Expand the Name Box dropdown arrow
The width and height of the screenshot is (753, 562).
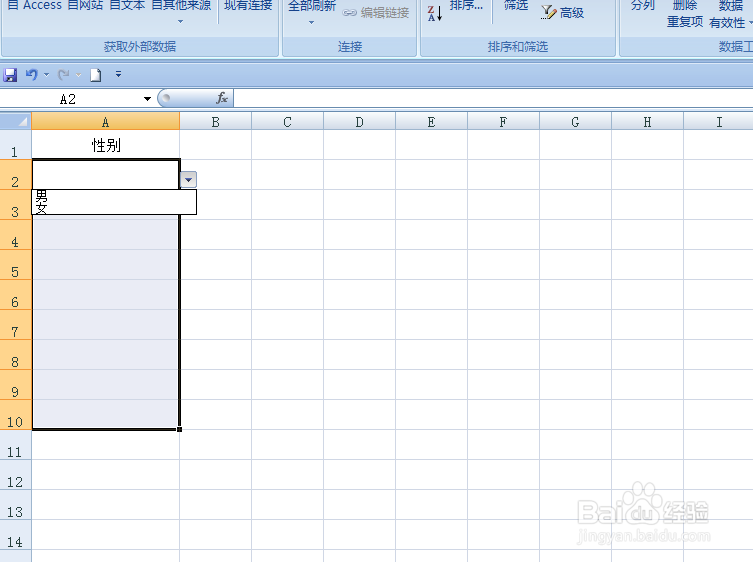(x=147, y=99)
